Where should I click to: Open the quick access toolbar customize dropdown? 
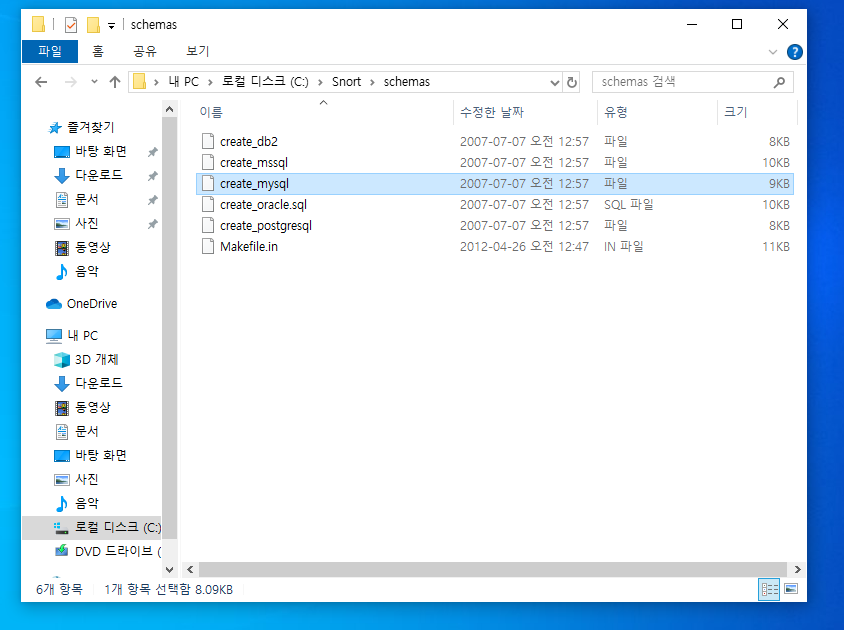[111, 25]
